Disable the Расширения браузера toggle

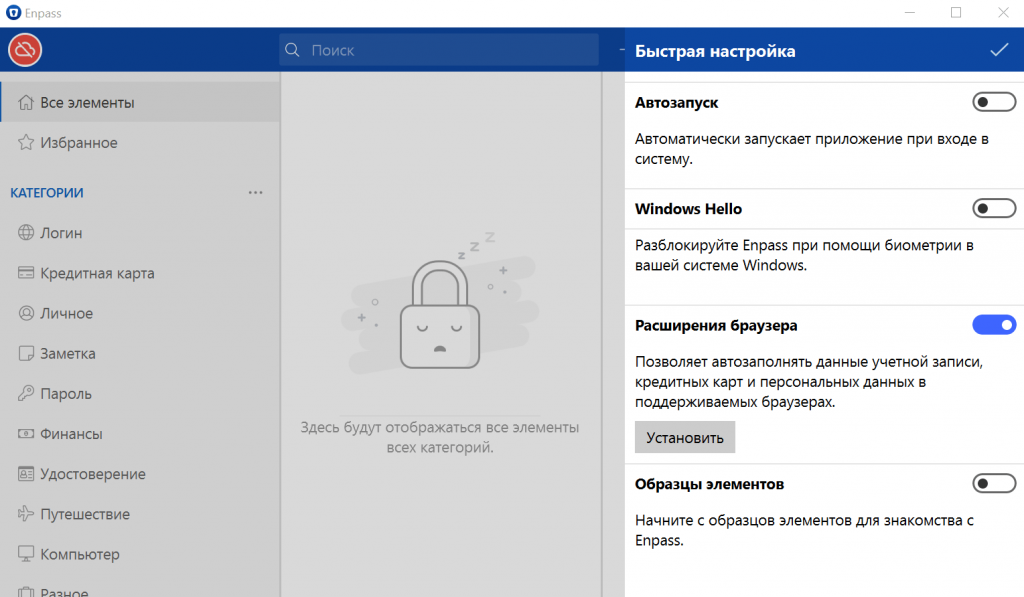pyautogui.click(x=994, y=325)
